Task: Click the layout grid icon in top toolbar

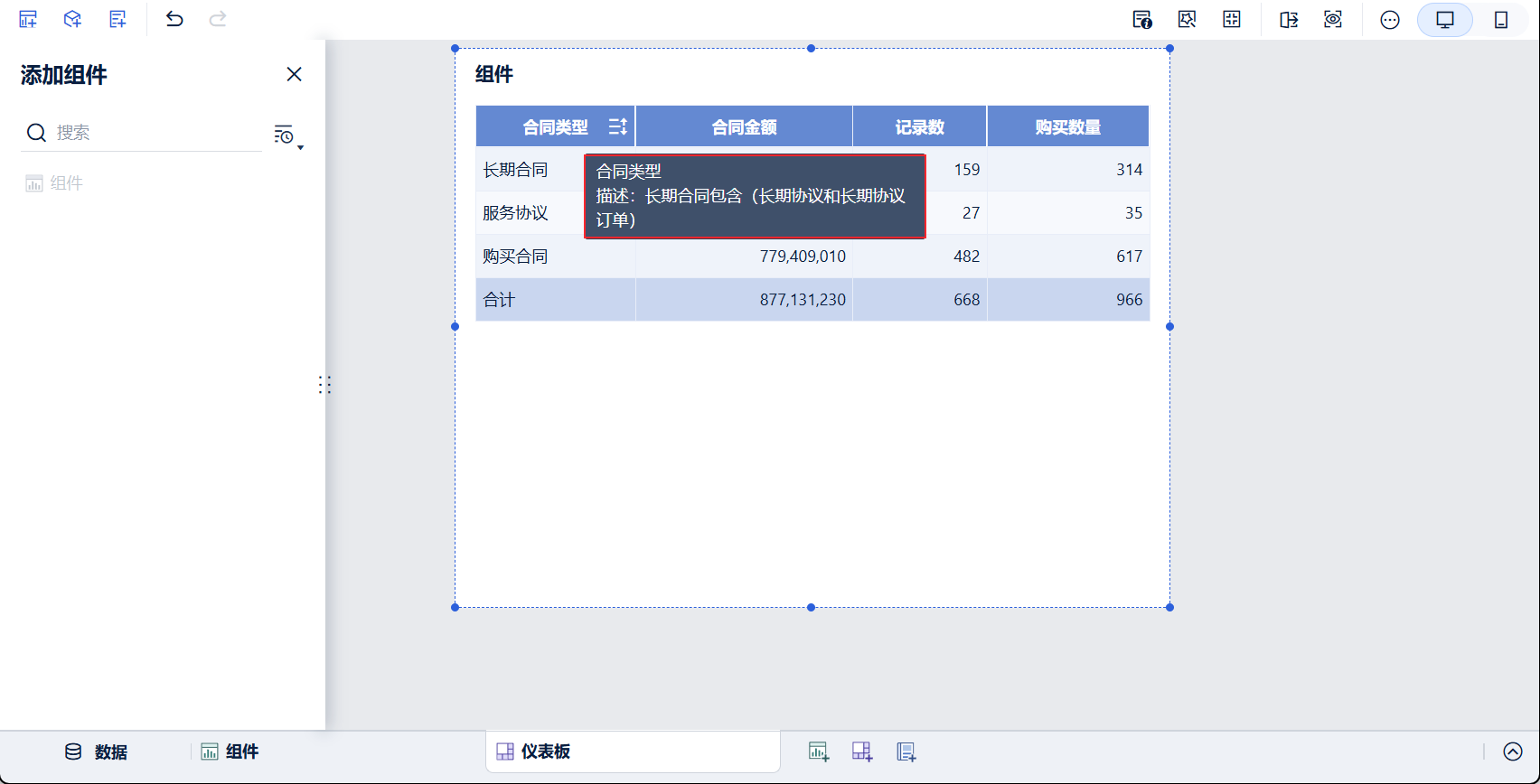Action: click(x=1232, y=19)
